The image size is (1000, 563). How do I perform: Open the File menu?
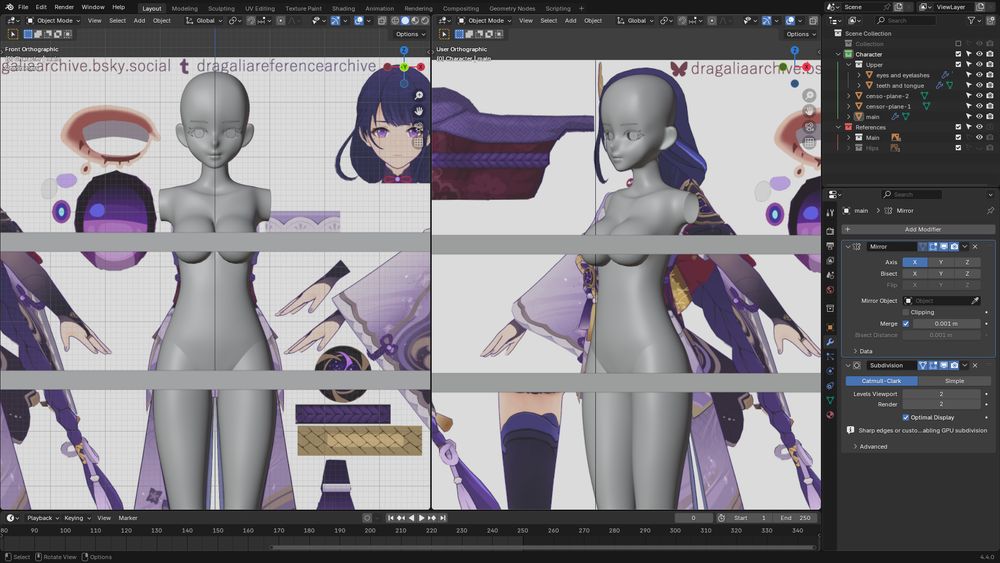[23, 7]
